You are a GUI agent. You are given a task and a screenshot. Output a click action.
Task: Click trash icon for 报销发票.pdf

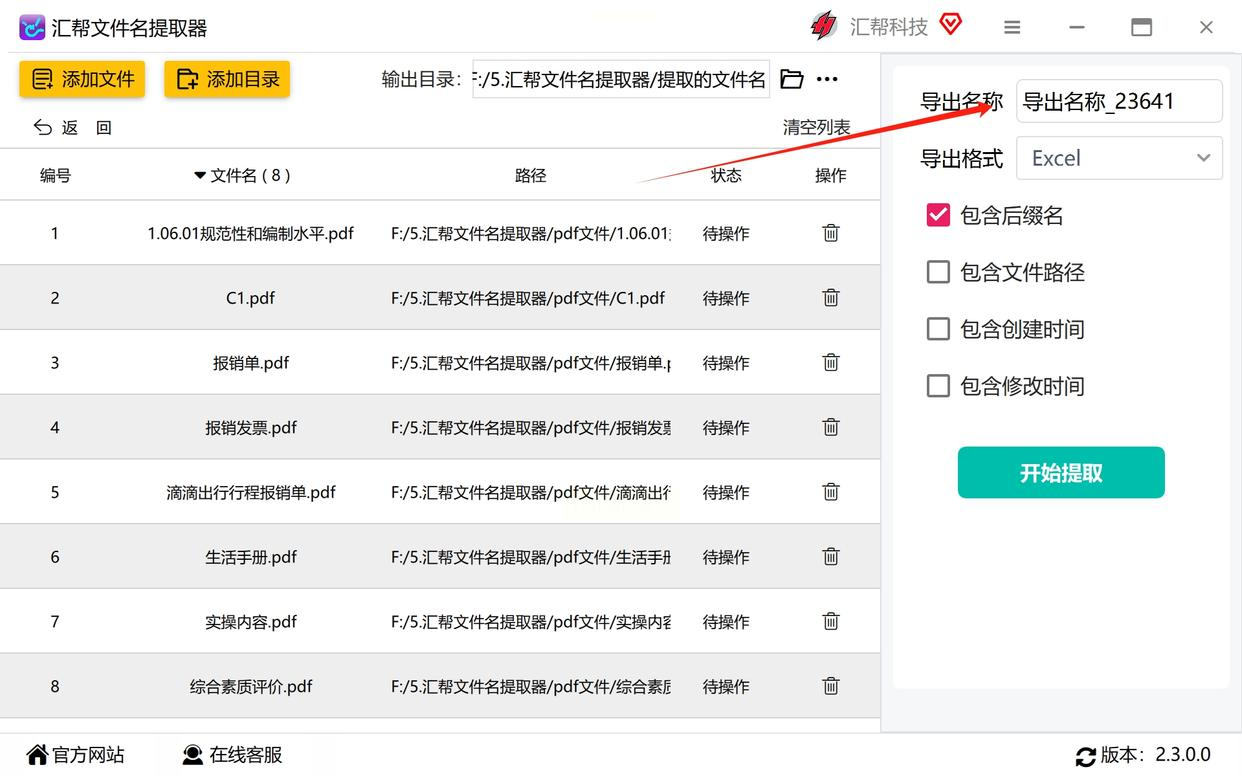click(831, 427)
